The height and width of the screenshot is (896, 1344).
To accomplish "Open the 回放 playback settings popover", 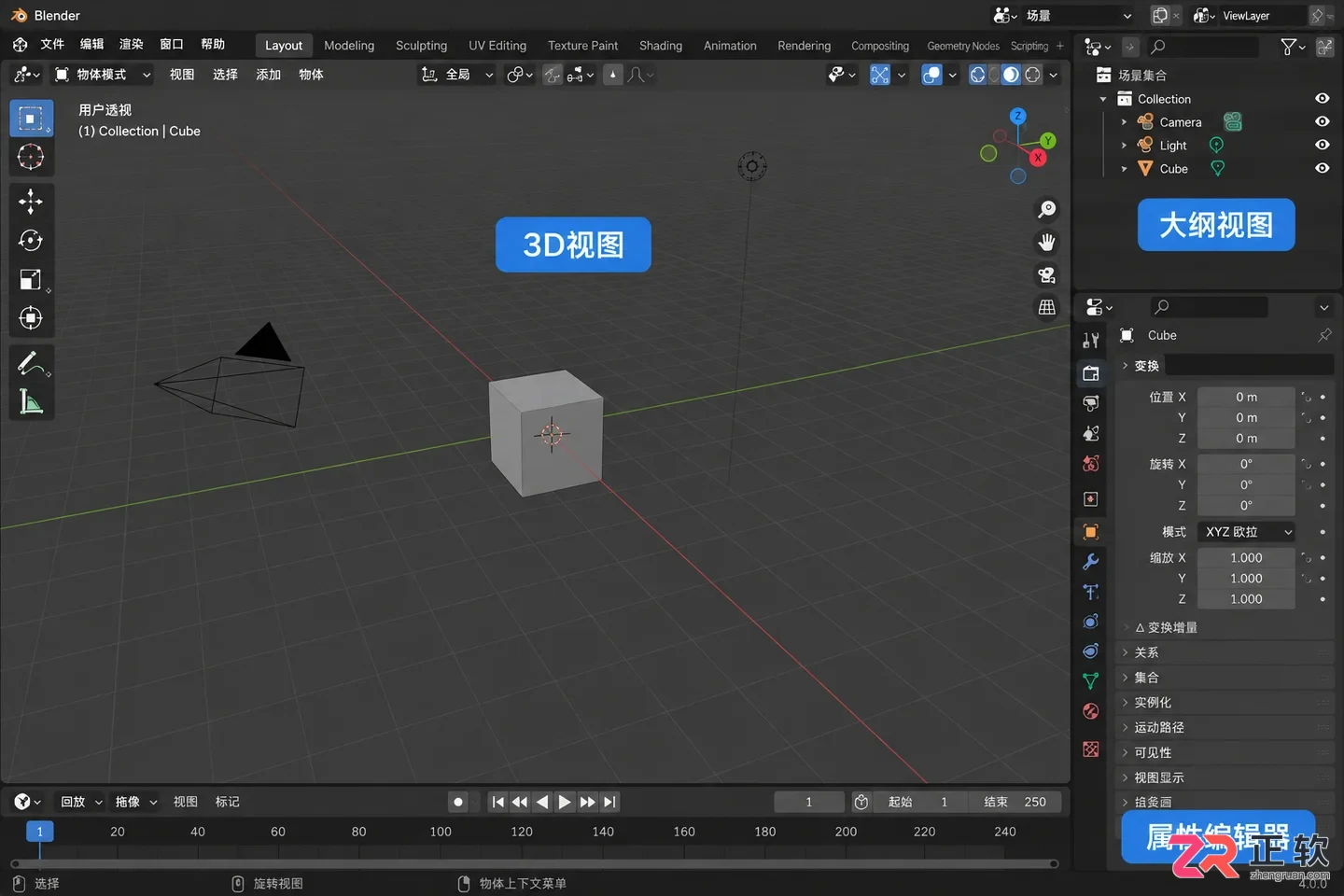I will point(81,802).
